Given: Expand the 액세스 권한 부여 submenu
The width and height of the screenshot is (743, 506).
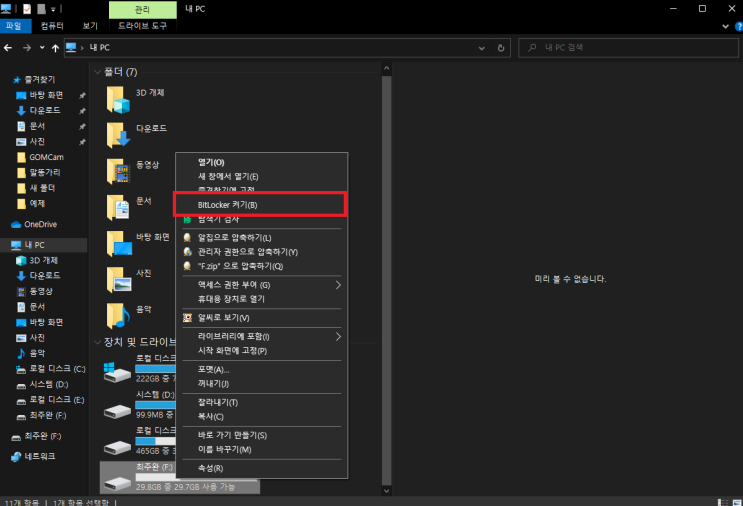Looking at the screenshot, I should 338,285.
